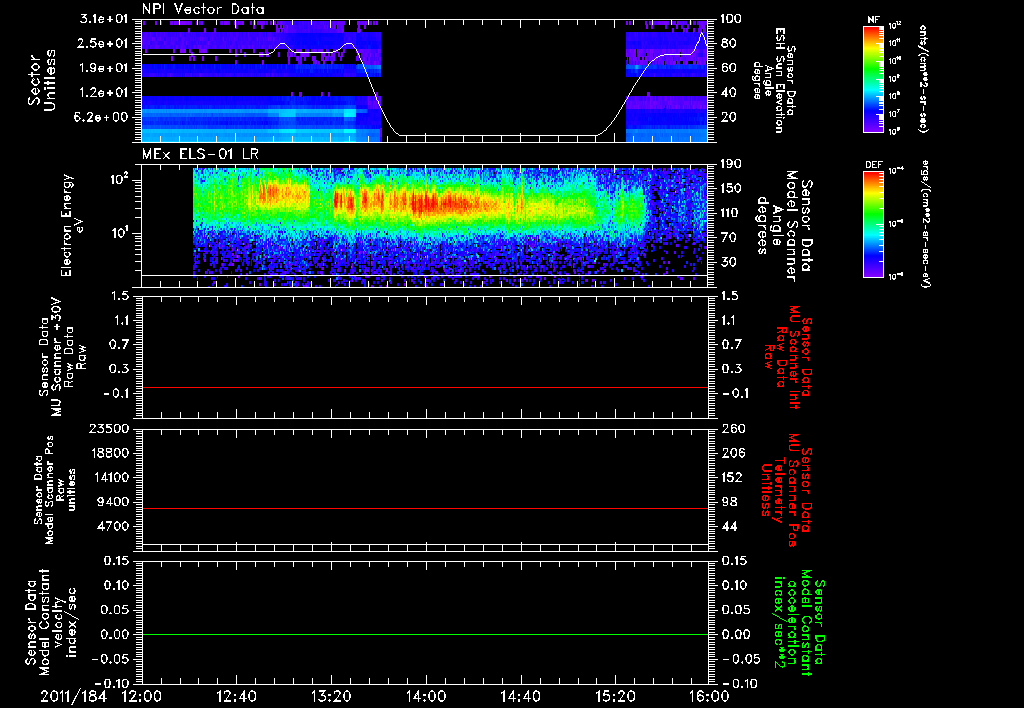Click the '3.1e+01' sector tick label
This screenshot has height=708, width=1024.
coord(104,19)
